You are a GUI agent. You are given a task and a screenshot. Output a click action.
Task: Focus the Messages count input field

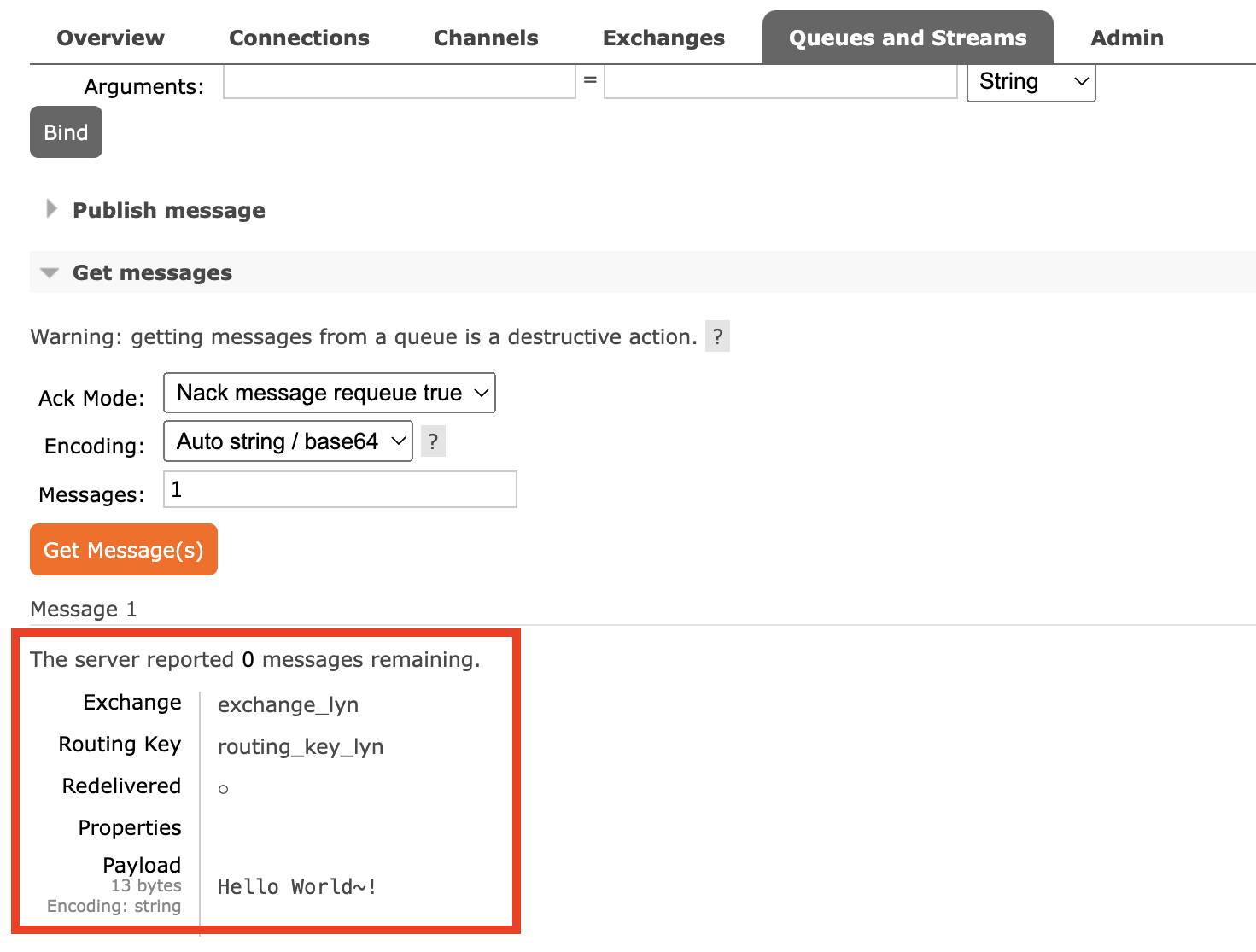(x=340, y=489)
